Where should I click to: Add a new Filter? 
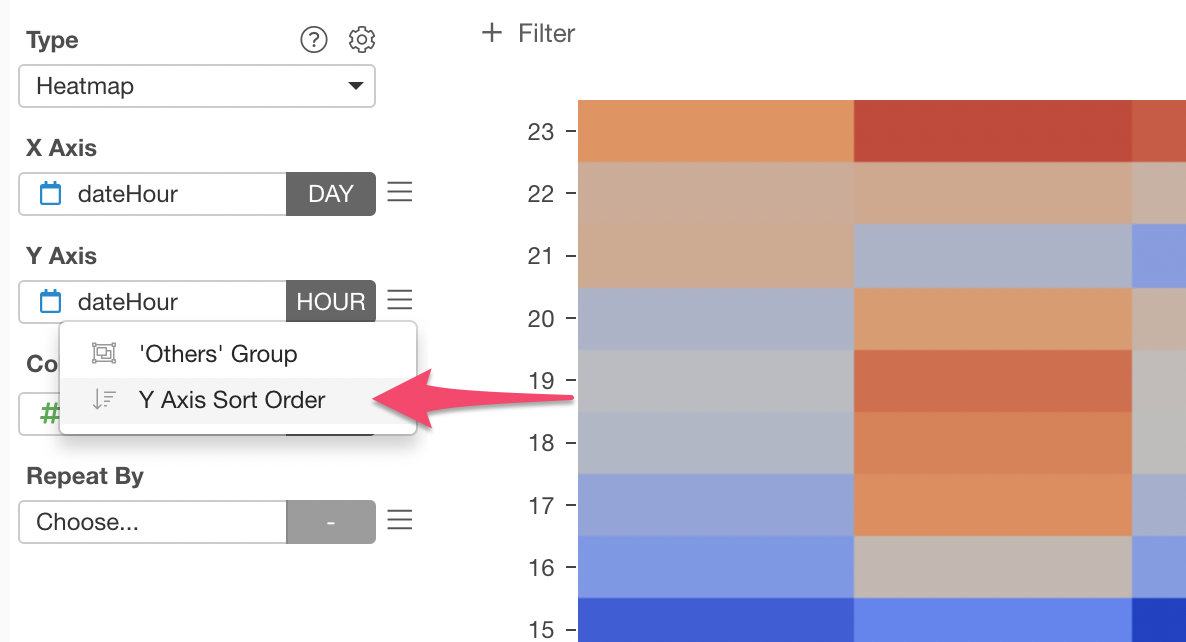pos(528,33)
